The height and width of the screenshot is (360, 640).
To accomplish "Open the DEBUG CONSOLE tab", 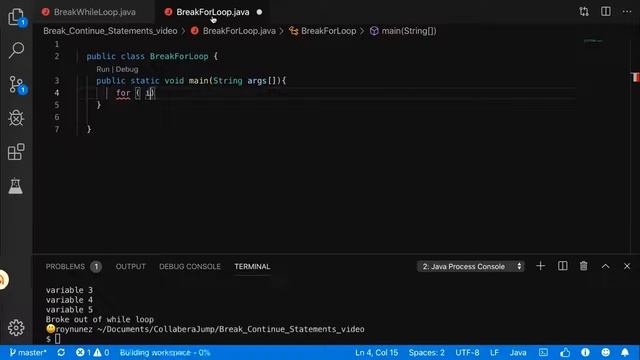I will pyautogui.click(x=190, y=267).
